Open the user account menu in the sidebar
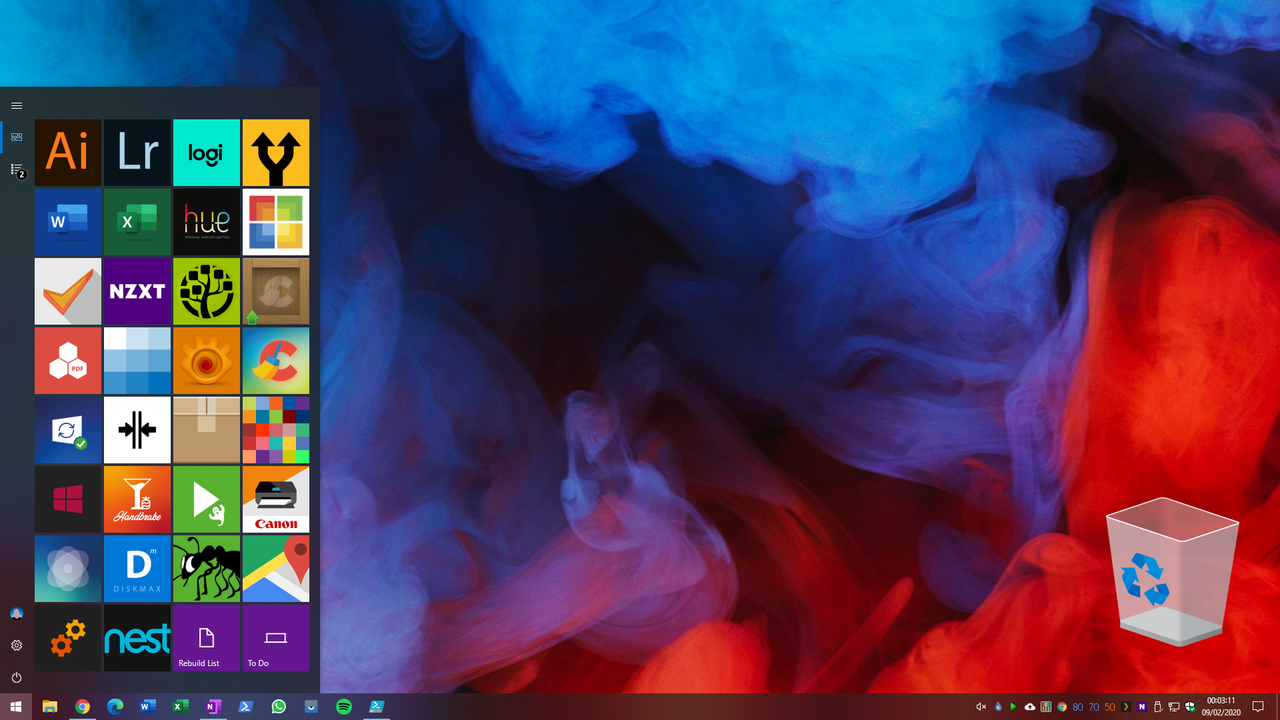The image size is (1280, 720). [16, 613]
